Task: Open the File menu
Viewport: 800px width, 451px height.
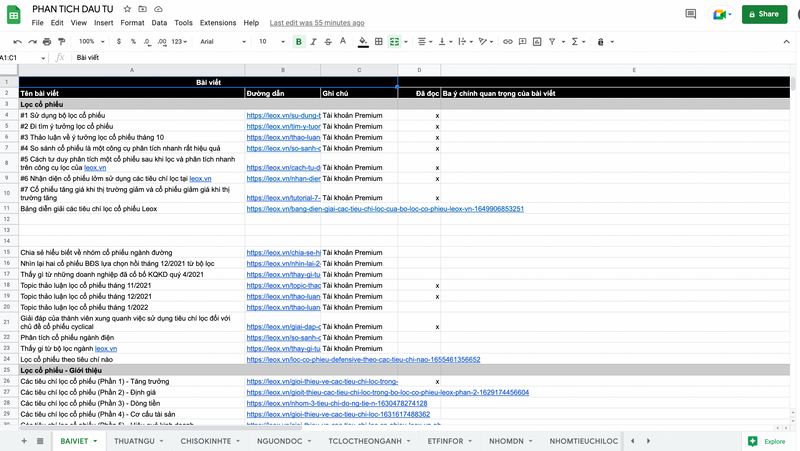Action: click(37, 23)
